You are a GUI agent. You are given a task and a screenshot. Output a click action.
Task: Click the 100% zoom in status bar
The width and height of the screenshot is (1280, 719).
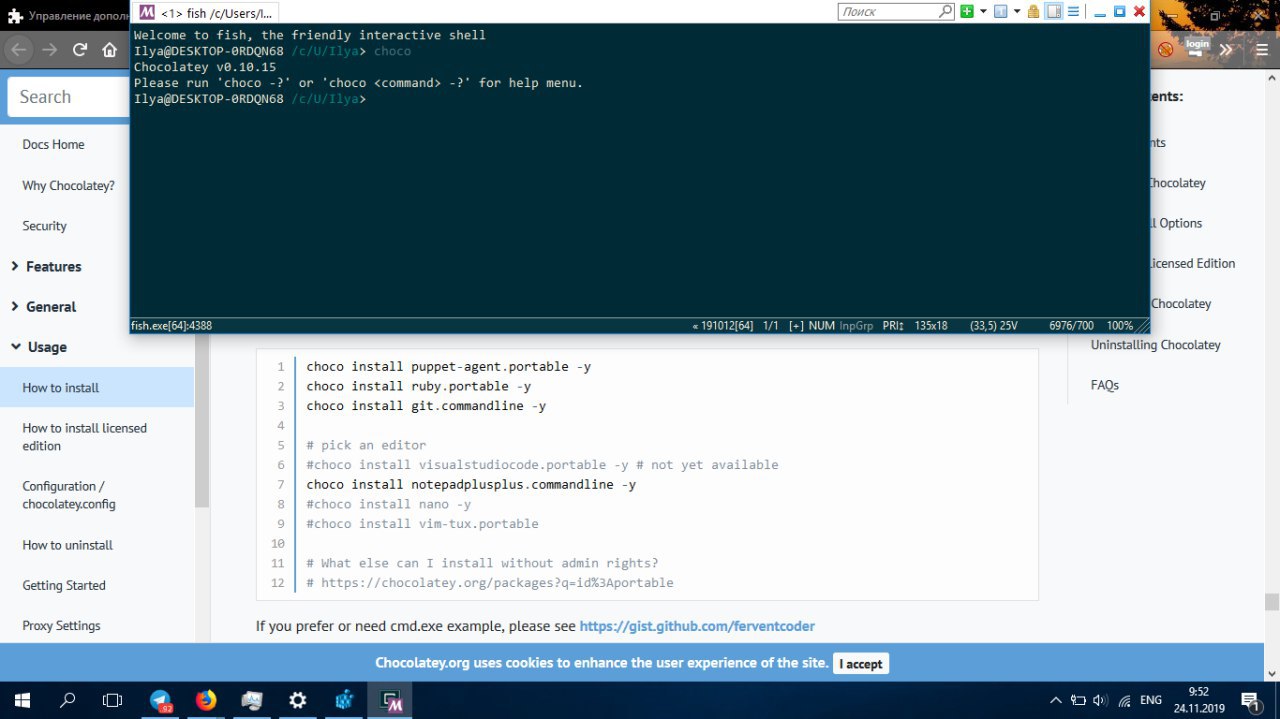(x=1120, y=326)
